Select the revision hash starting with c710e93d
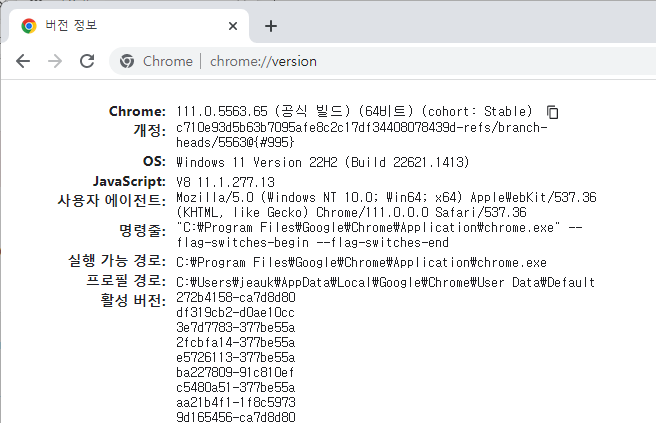This screenshot has width=656, height=423. (361, 135)
